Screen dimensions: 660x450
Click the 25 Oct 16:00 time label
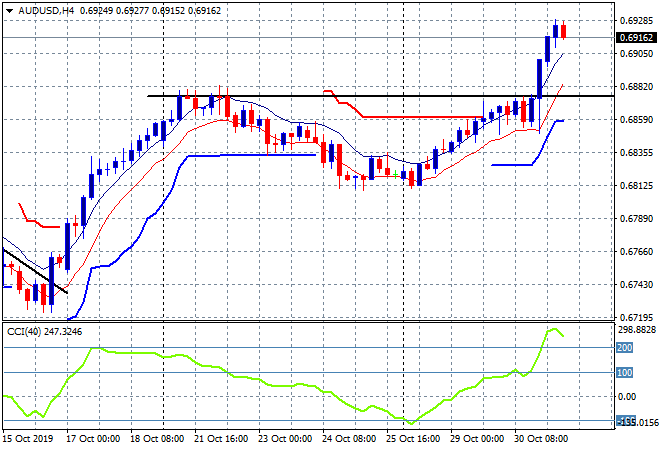[413, 439]
